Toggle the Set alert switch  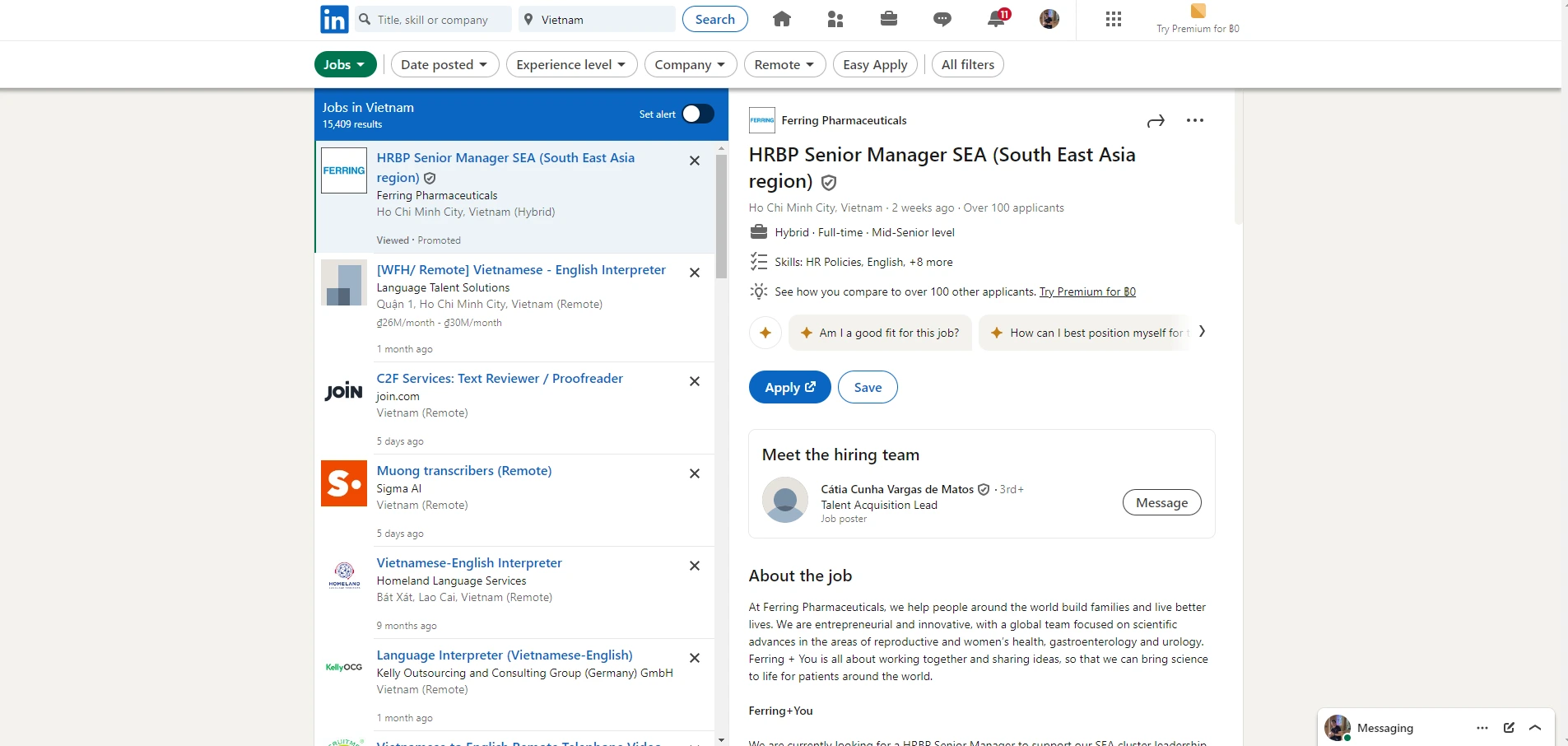pos(698,114)
